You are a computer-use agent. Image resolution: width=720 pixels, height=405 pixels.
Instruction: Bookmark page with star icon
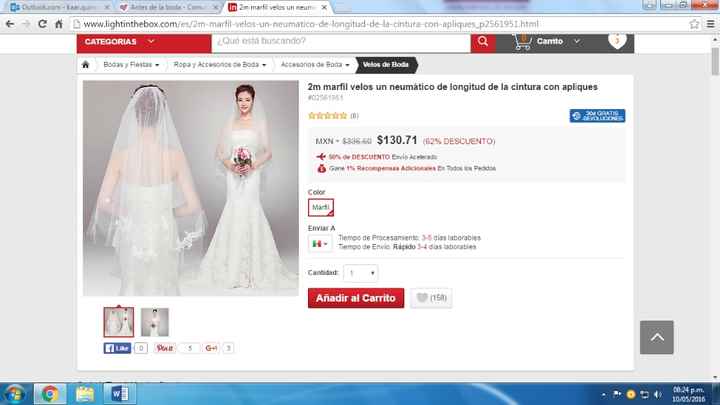click(x=694, y=24)
